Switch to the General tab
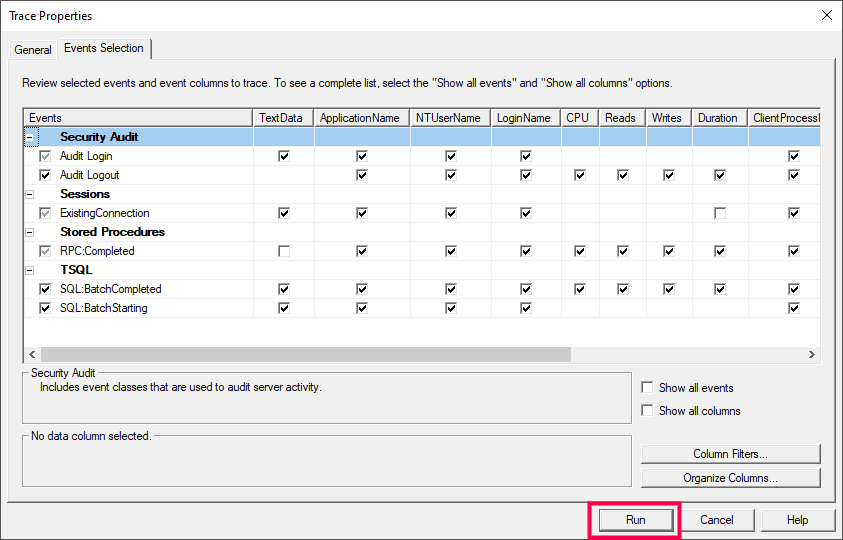This screenshot has width=843, height=540. click(x=33, y=49)
